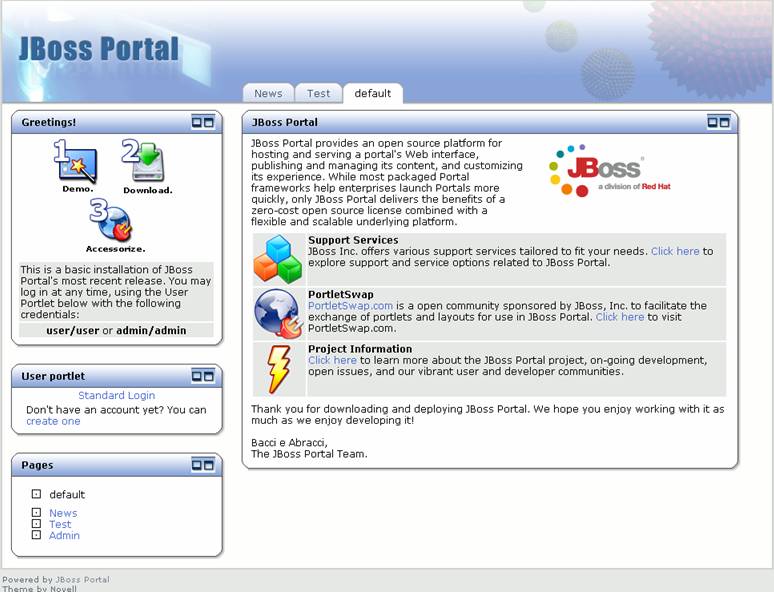The image size is (774, 592).
Task: Minimize the Greetings! portlet
Action: [197, 122]
